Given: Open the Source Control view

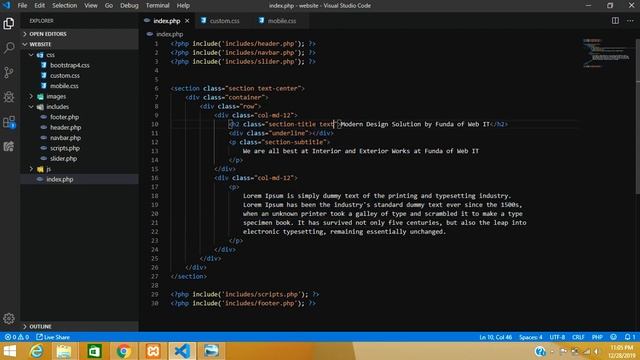Looking at the screenshot, I should pyautogui.click(x=9, y=72).
